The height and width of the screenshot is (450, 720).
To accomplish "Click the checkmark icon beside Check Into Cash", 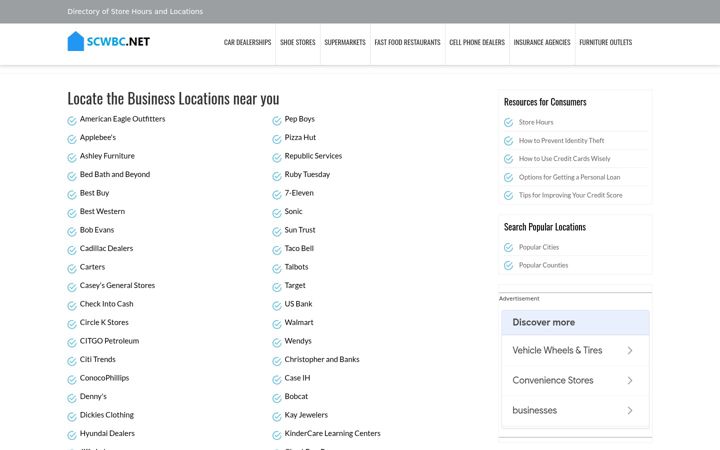I will (72, 306).
